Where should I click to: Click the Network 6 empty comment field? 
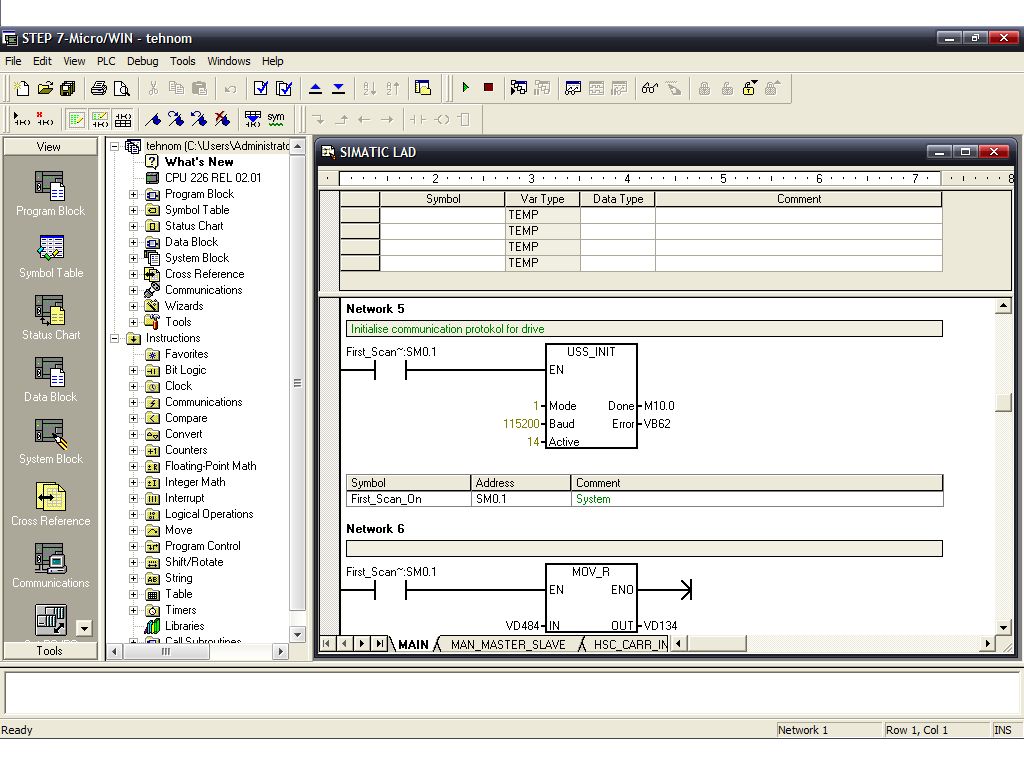pyautogui.click(x=643, y=548)
